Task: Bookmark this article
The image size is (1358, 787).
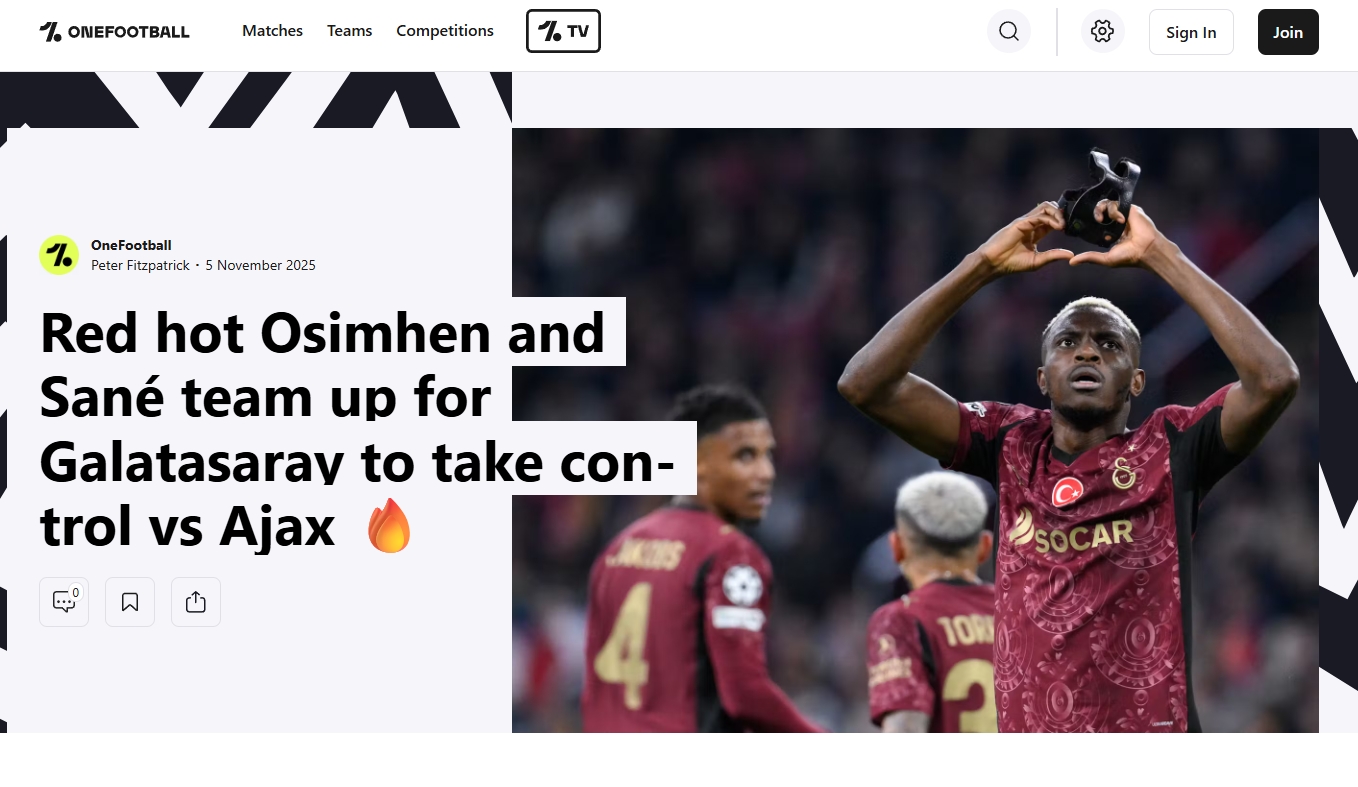Action: coord(130,602)
